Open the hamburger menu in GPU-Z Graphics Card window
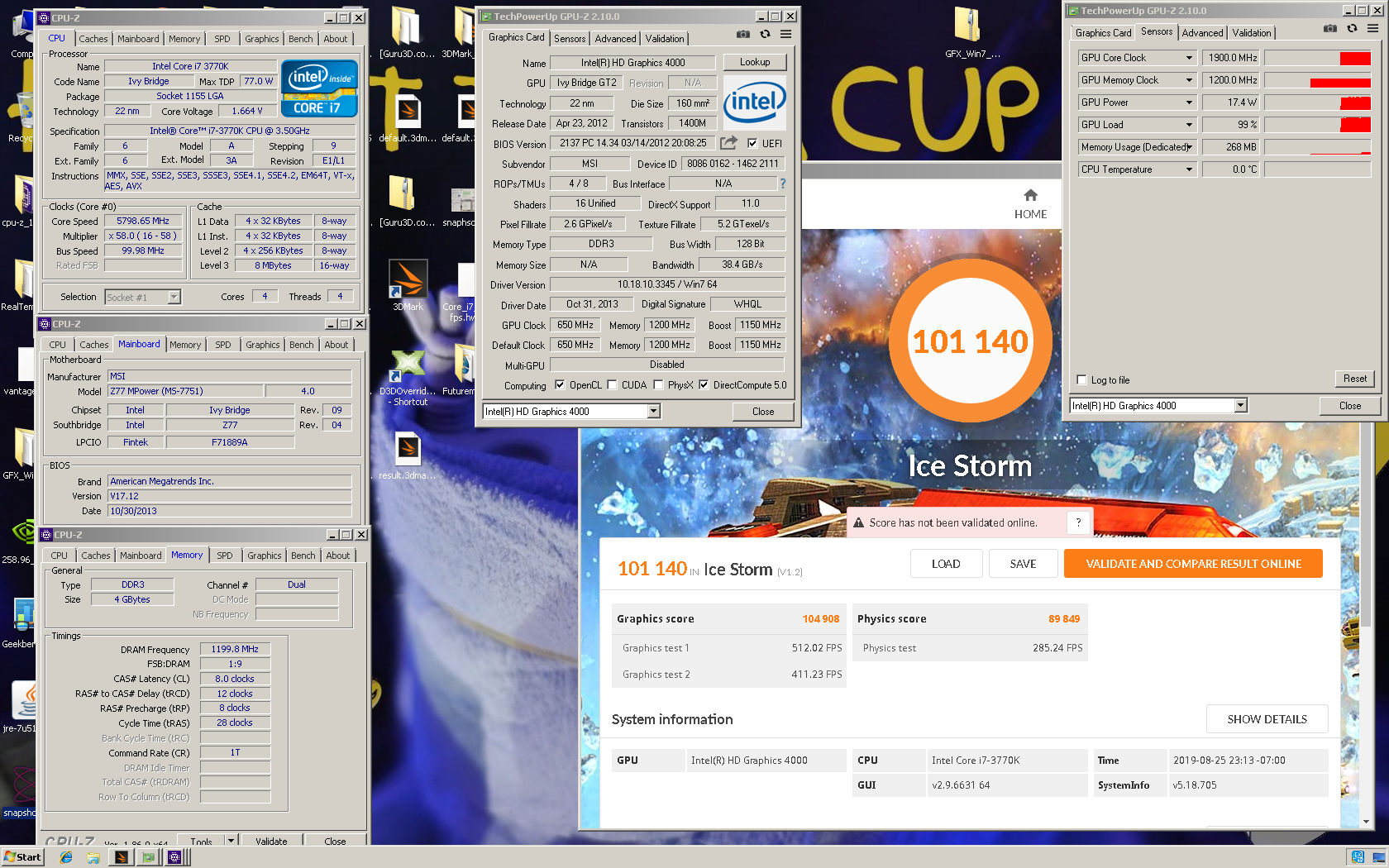Screen dimensions: 1389x868 click(785, 35)
